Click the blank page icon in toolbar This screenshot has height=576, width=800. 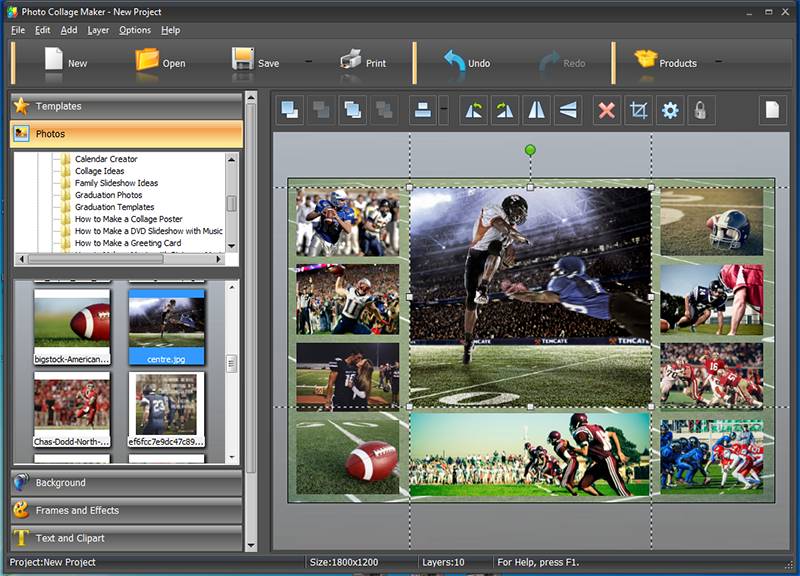(x=774, y=110)
